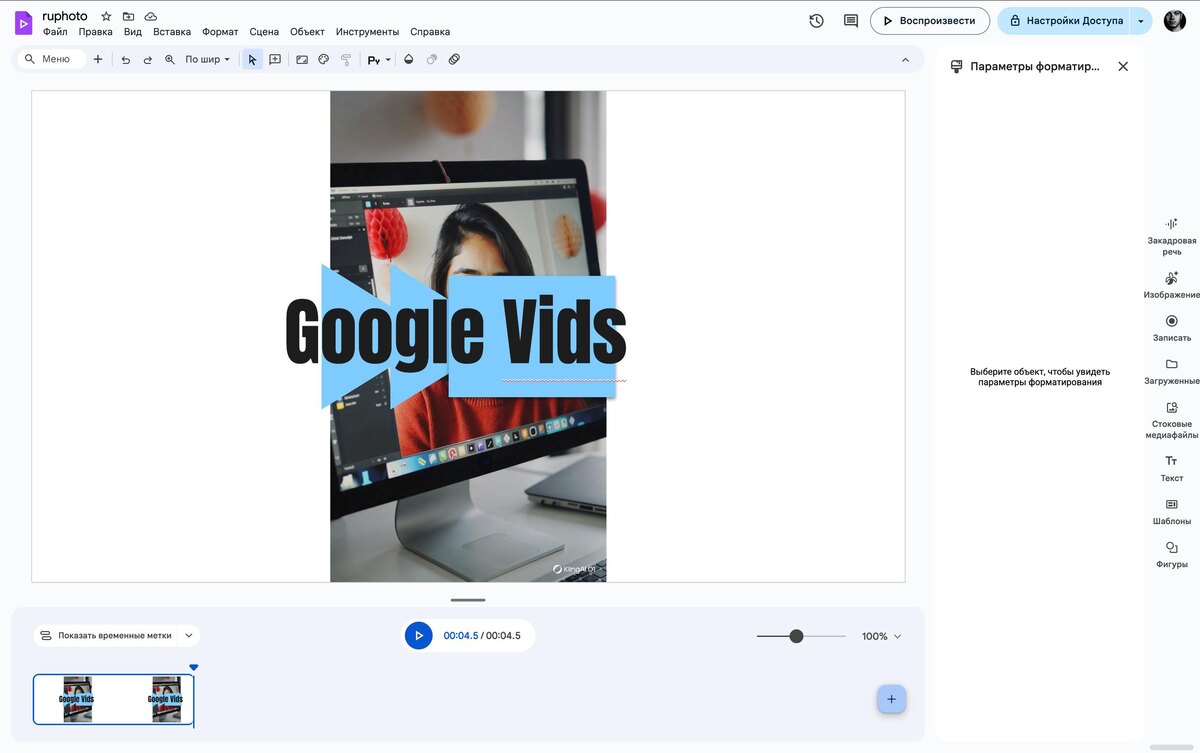Adjust the timeline zoom slider

796,636
